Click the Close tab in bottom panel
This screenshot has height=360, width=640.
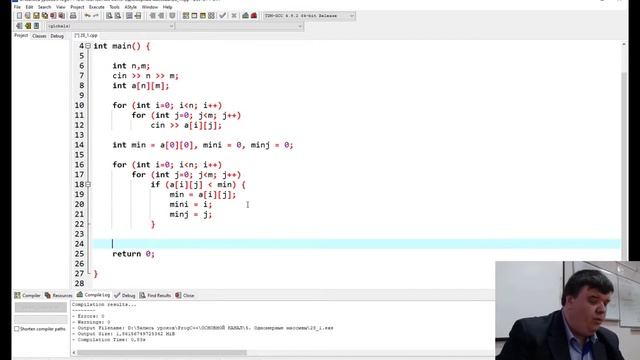(x=185, y=295)
